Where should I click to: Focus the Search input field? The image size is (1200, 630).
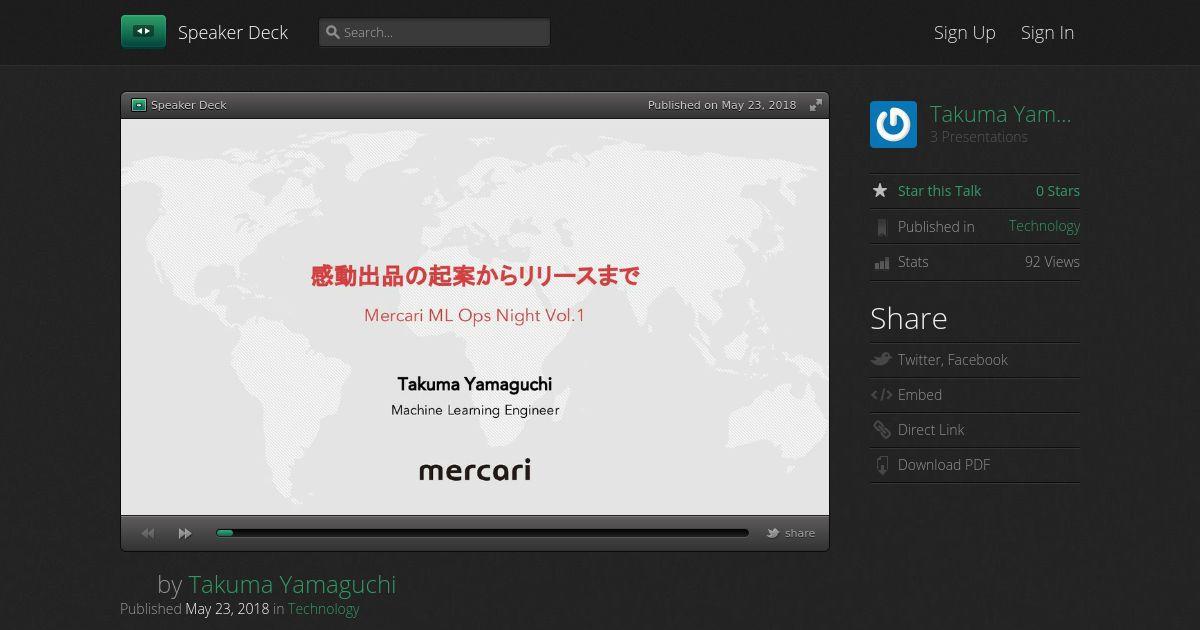point(434,32)
